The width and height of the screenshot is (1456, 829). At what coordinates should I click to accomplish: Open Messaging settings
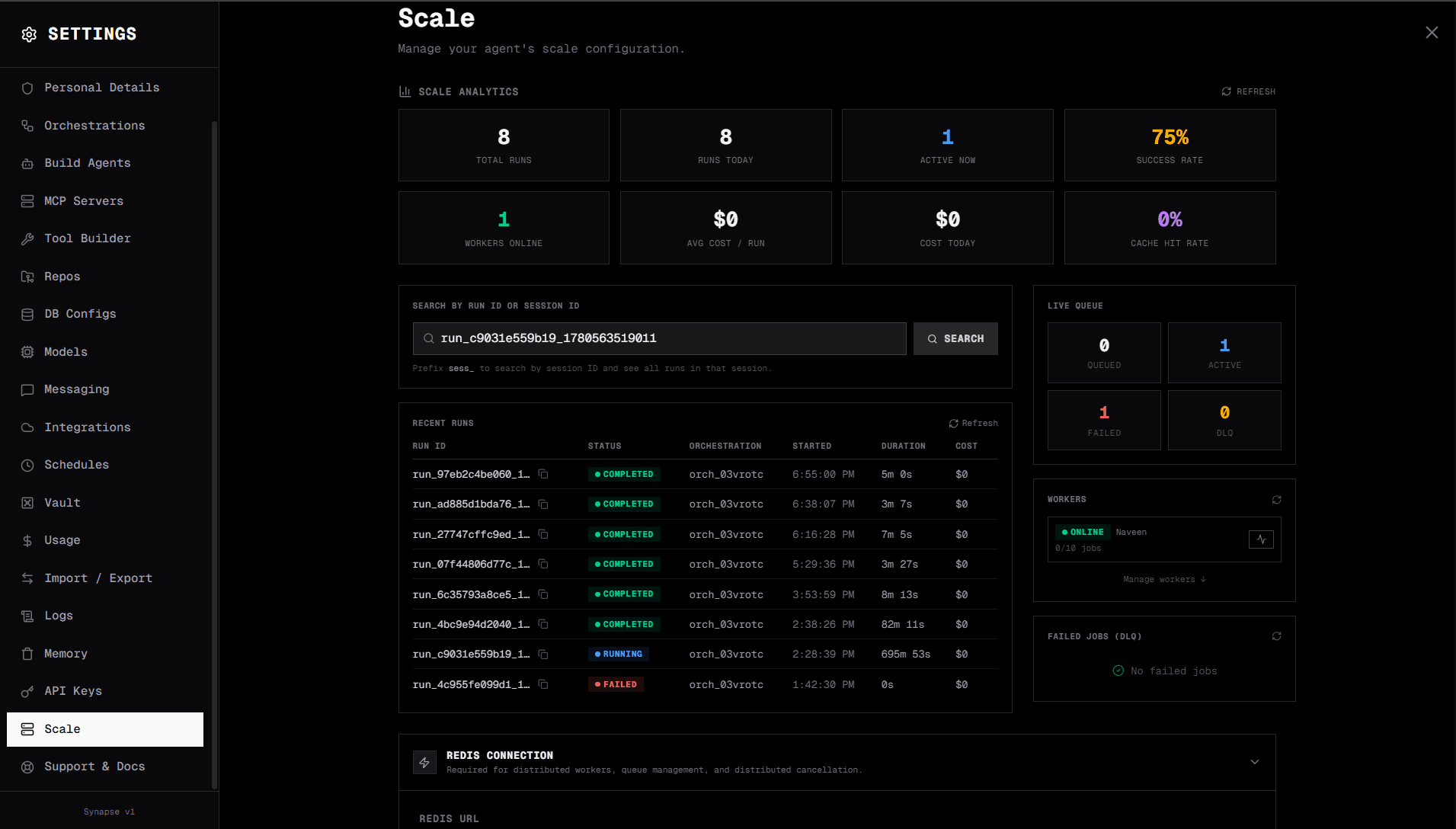pos(105,389)
